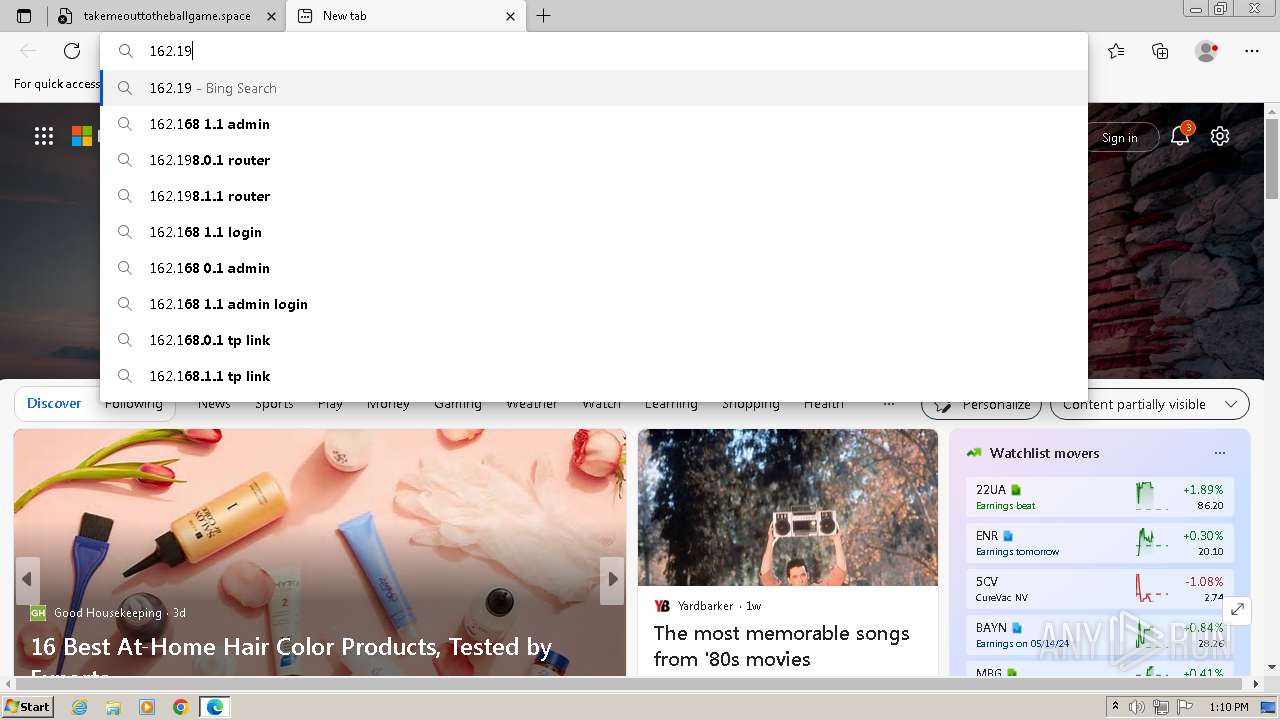Show hidden system tray icons

pos(1116,707)
